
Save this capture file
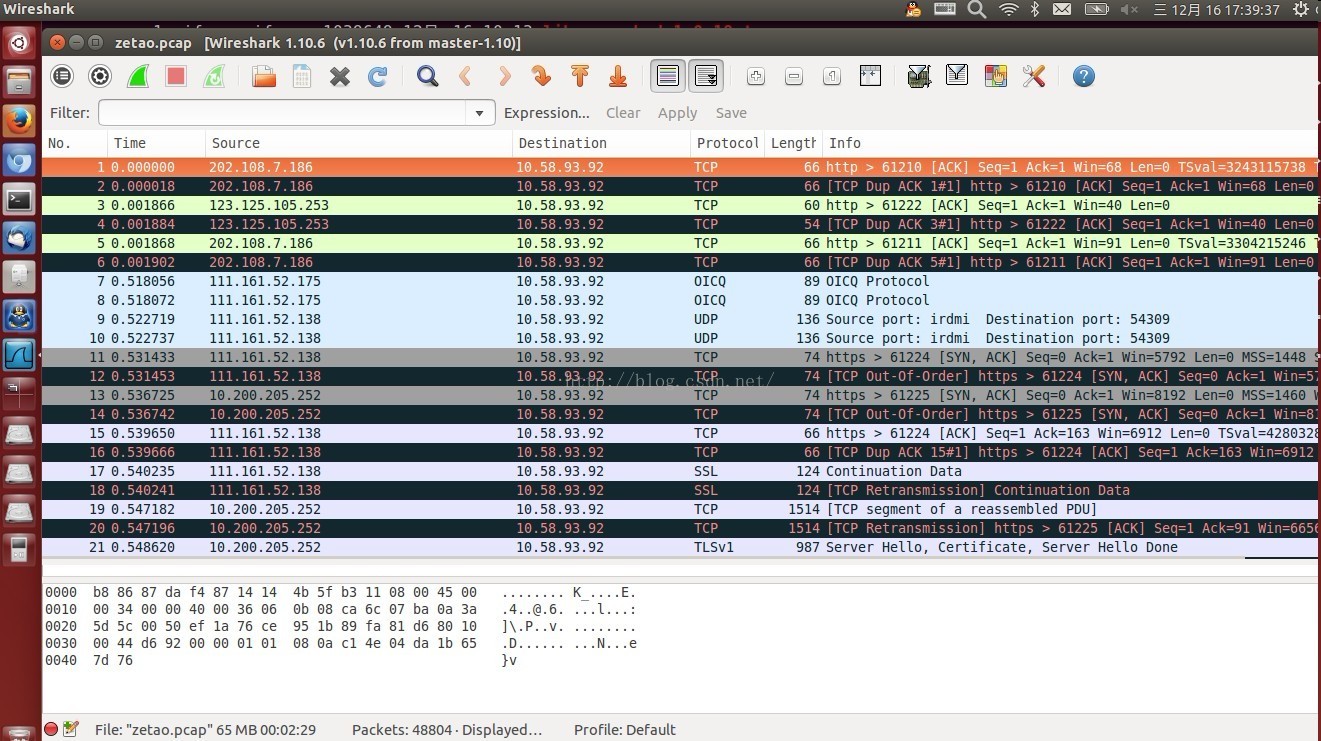302,76
